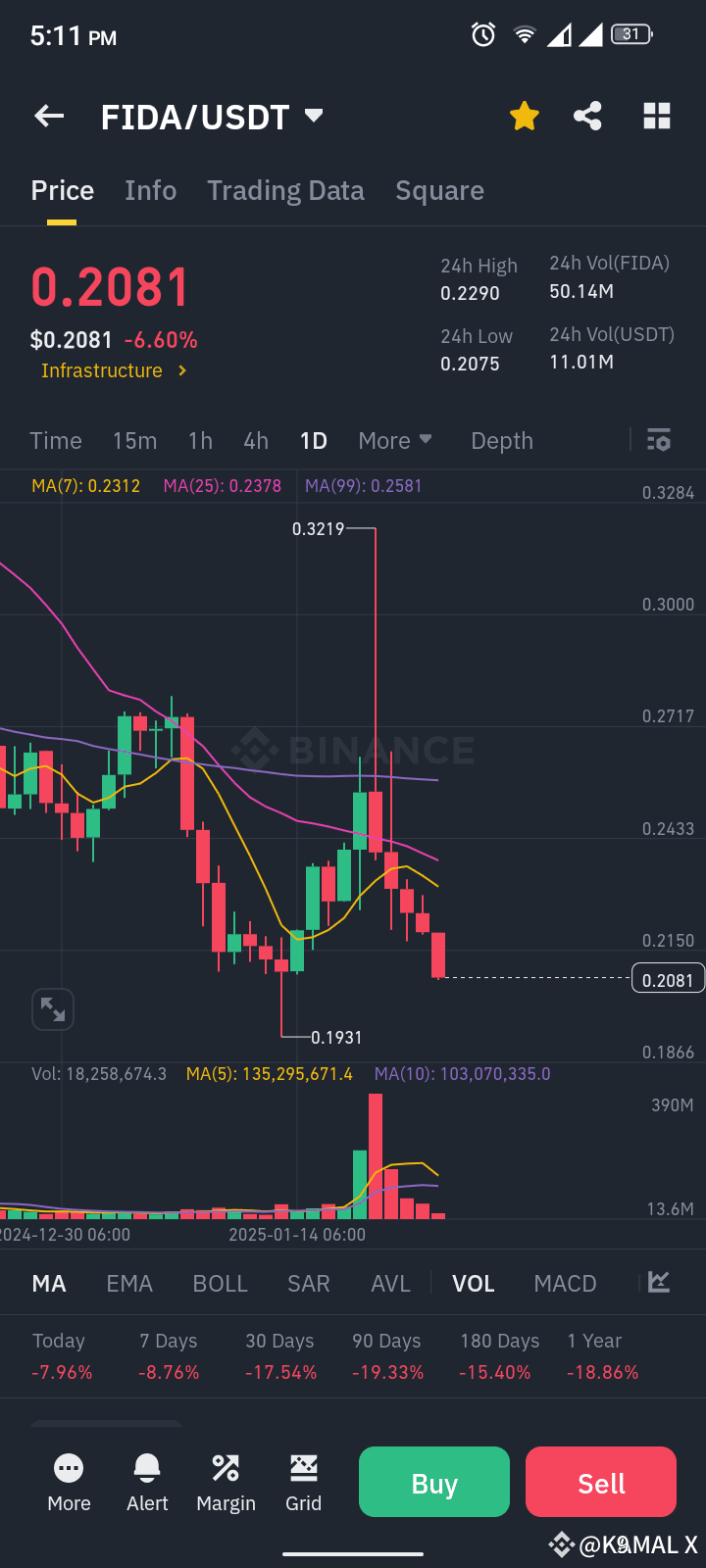Screen dimensions: 706x1568
Task: Share the FIDA/USDT chart
Action: tap(588, 116)
